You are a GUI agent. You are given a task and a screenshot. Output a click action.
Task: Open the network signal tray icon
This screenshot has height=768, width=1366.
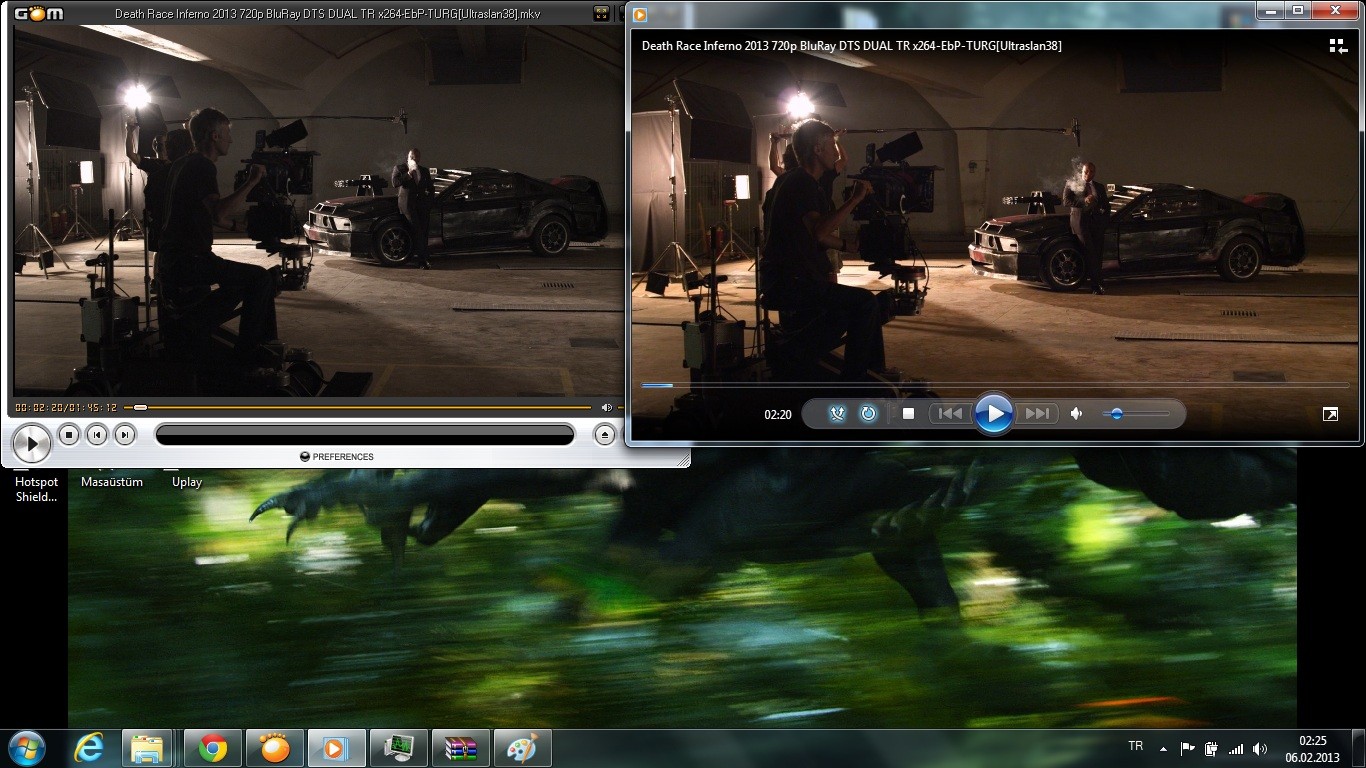tap(1236, 748)
